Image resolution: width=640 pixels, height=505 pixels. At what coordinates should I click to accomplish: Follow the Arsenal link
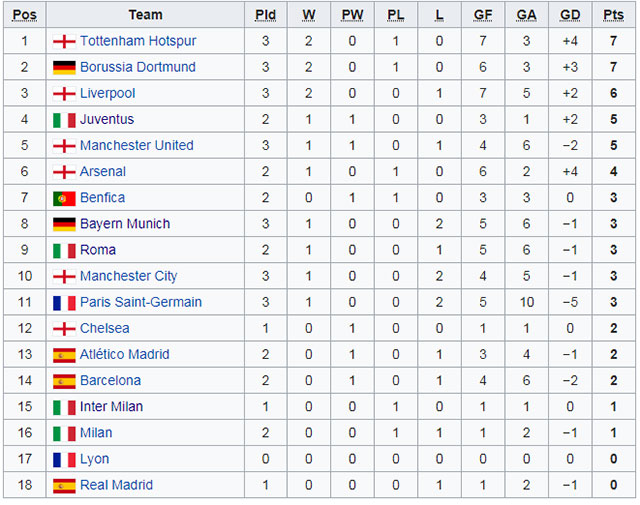coord(103,172)
